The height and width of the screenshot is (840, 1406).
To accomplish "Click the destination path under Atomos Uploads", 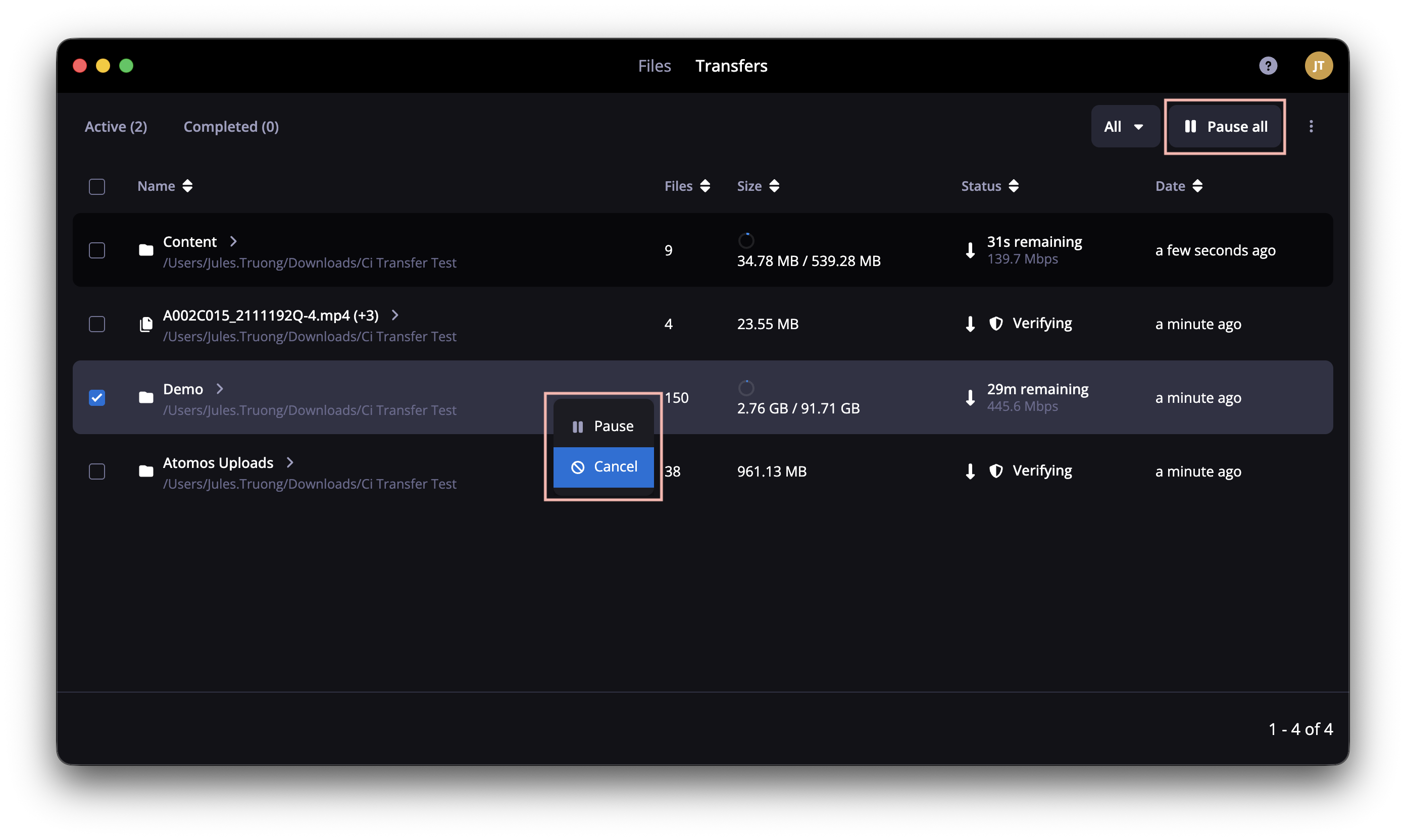I will point(309,484).
